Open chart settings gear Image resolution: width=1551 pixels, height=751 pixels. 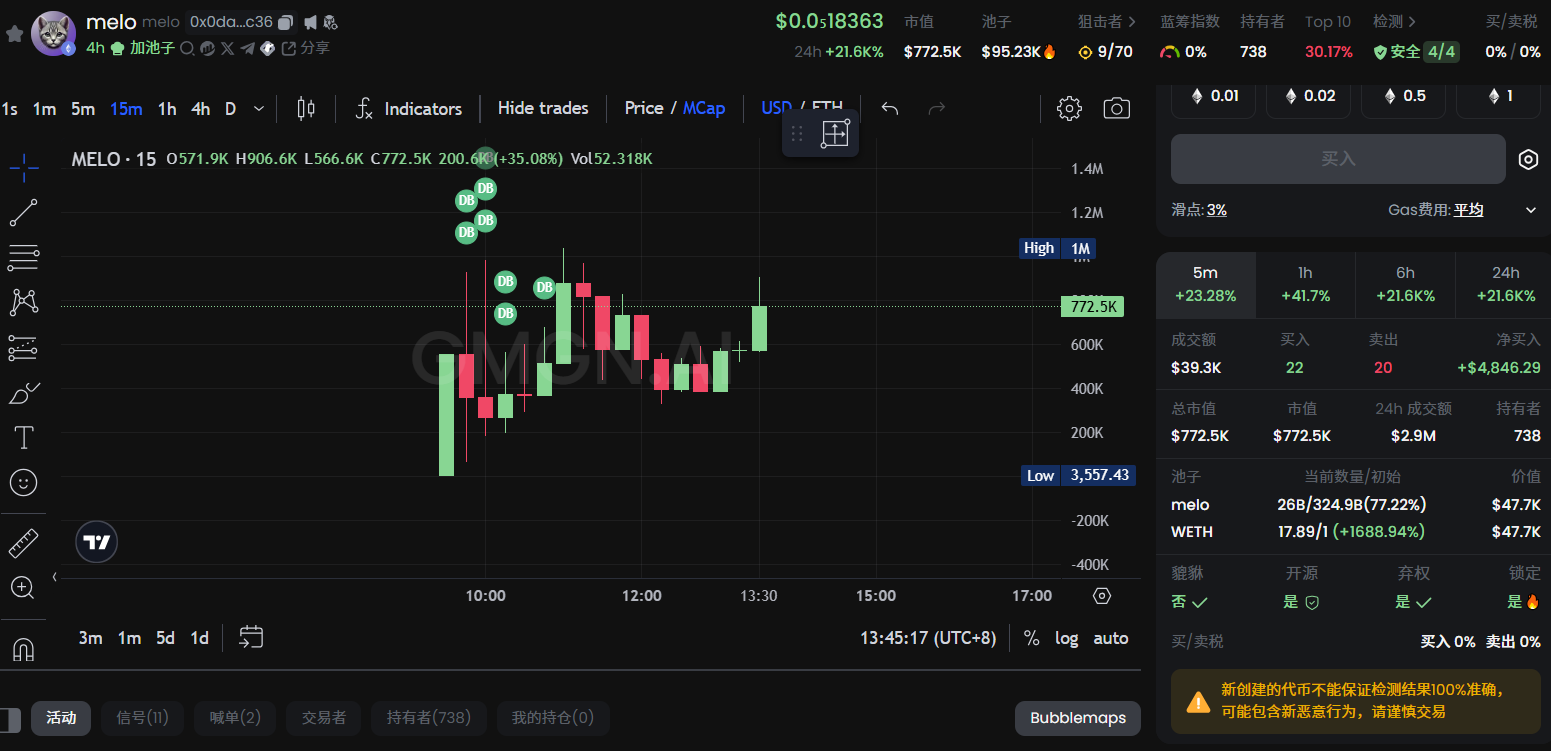1069,108
